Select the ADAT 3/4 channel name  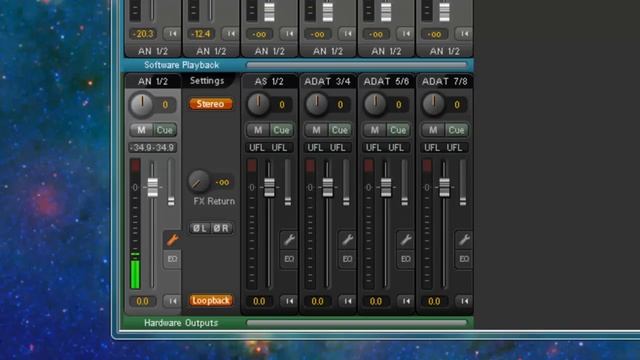328,81
